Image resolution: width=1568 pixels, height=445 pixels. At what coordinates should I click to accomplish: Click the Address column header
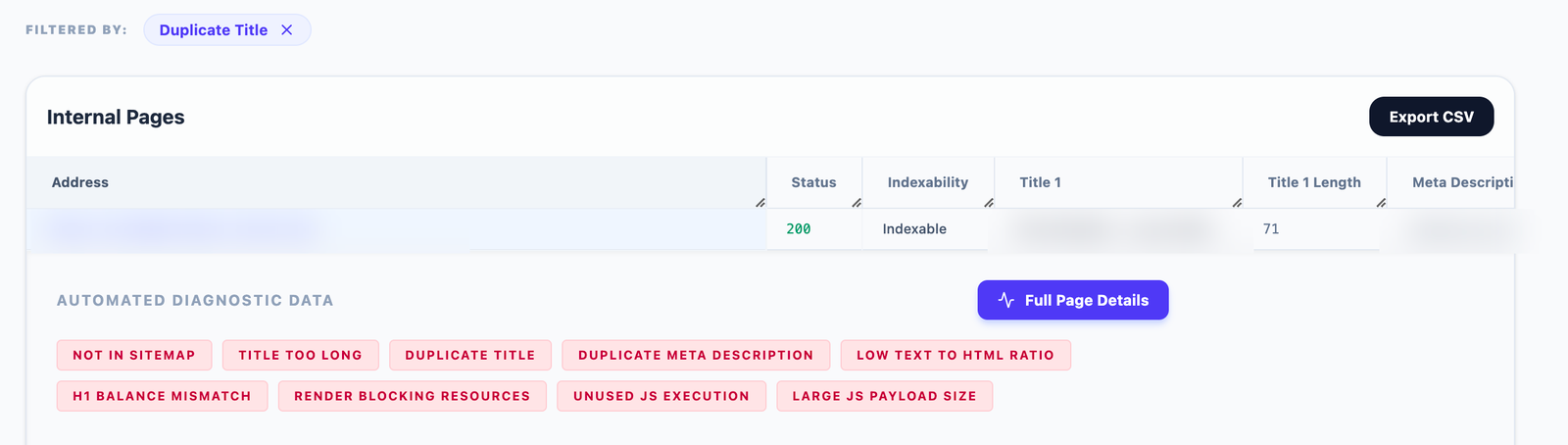pos(396,182)
